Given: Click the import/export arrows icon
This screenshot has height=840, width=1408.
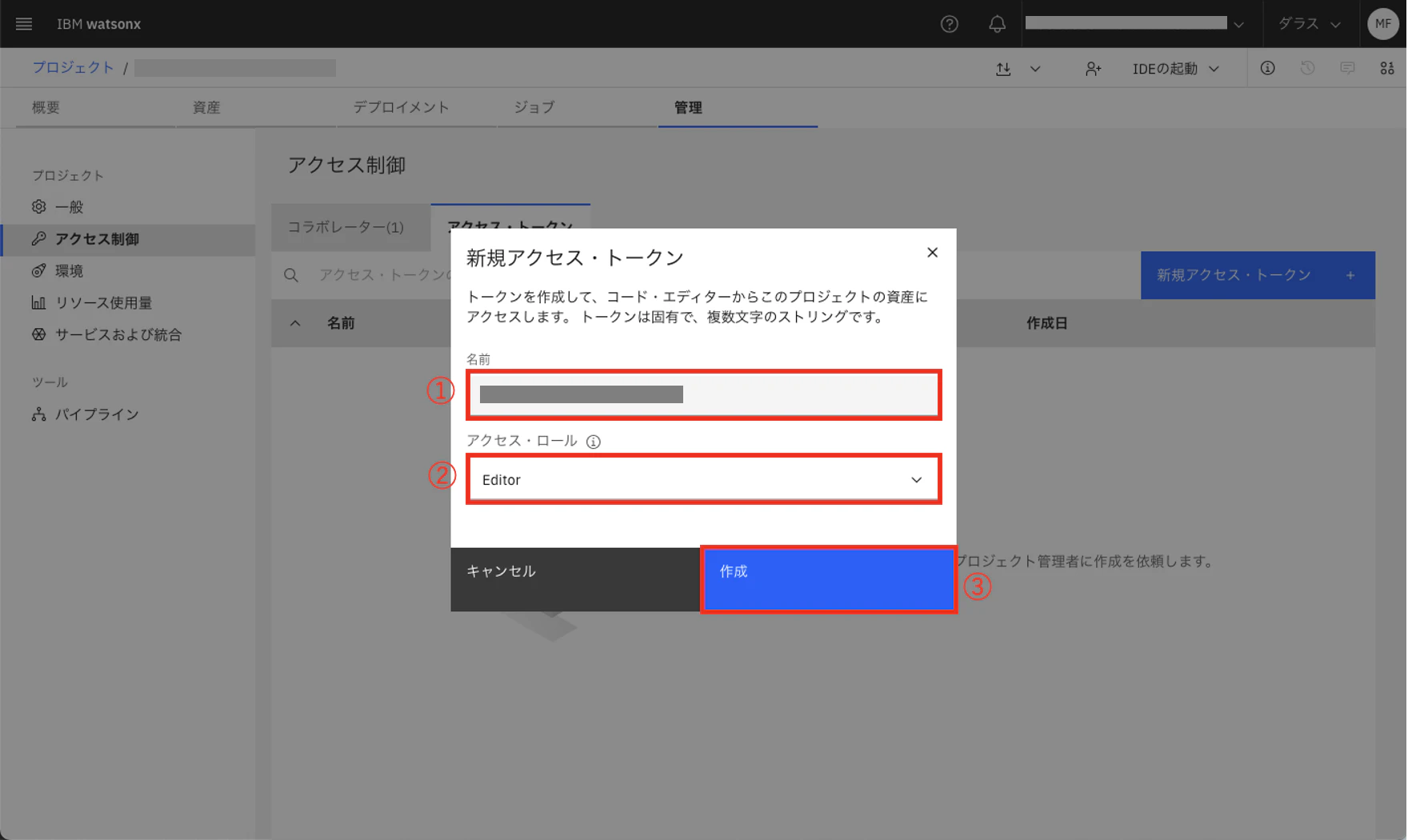Looking at the screenshot, I should 1003,69.
